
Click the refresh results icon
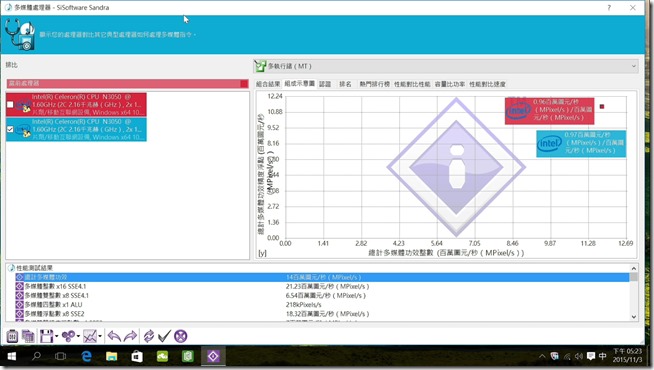coord(148,336)
